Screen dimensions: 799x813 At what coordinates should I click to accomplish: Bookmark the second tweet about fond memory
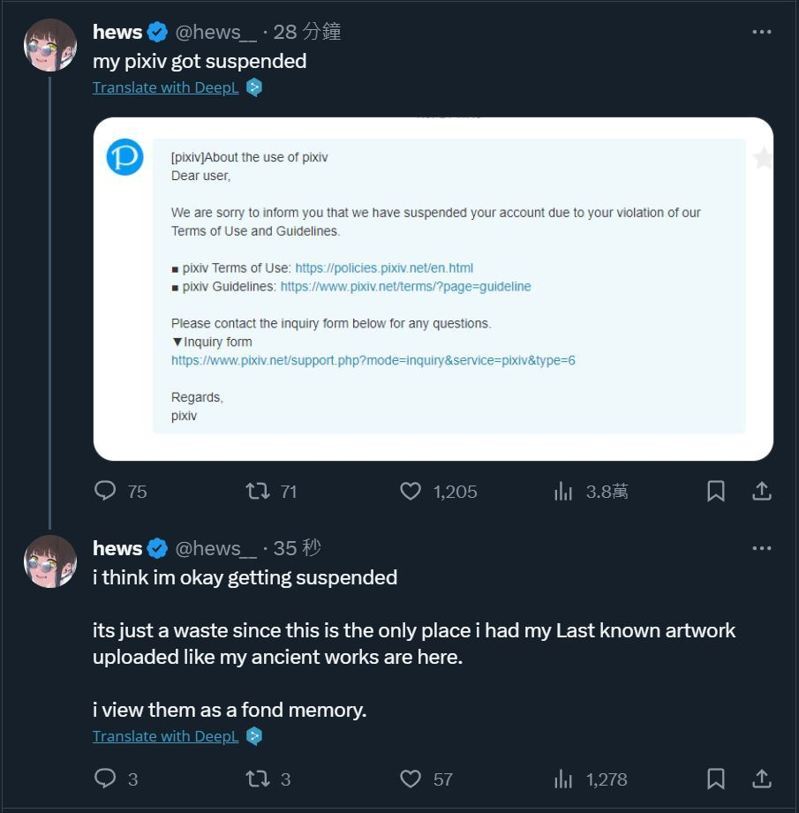[716, 778]
